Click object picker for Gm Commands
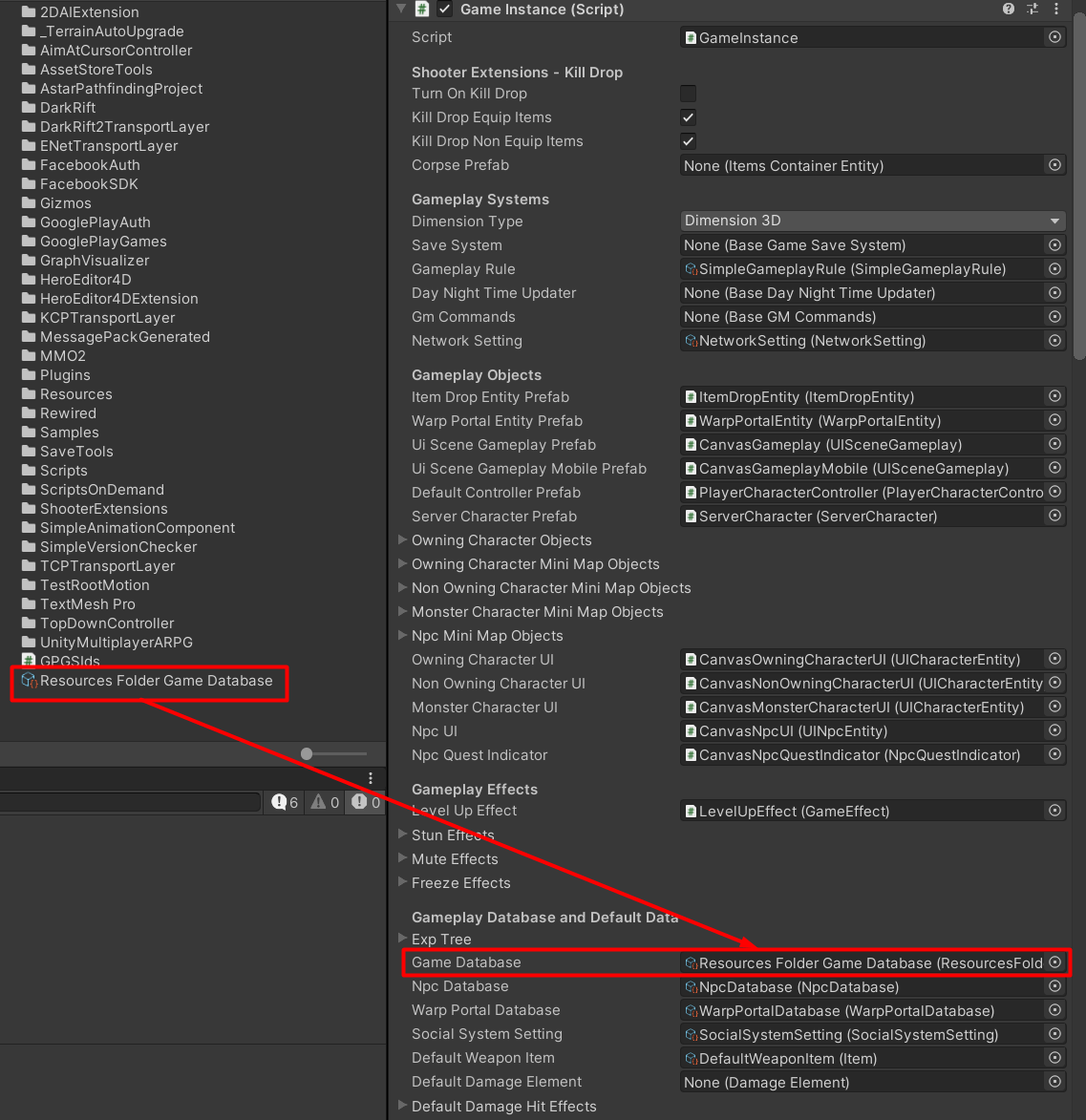This screenshot has height=1120, width=1086. click(1054, 316)
